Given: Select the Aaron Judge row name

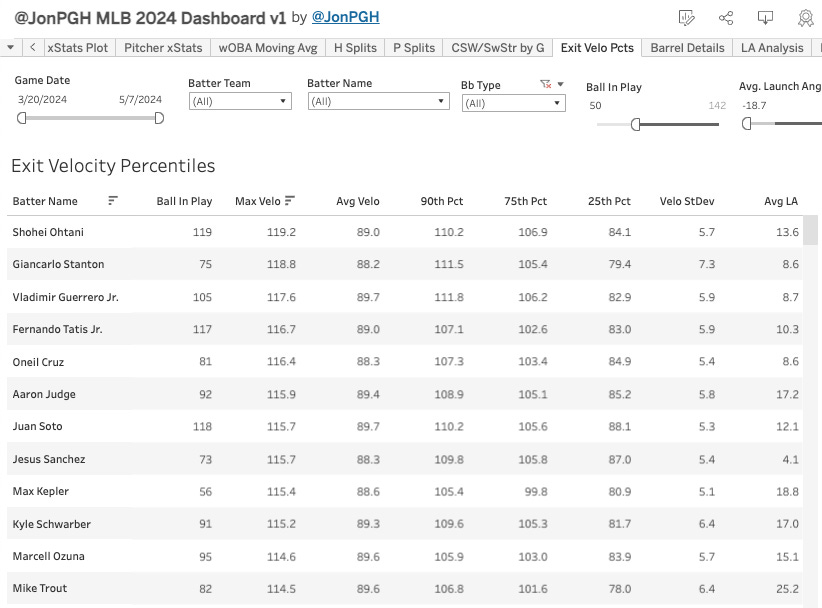Looking at the screenshot, I should click(44, 394).
